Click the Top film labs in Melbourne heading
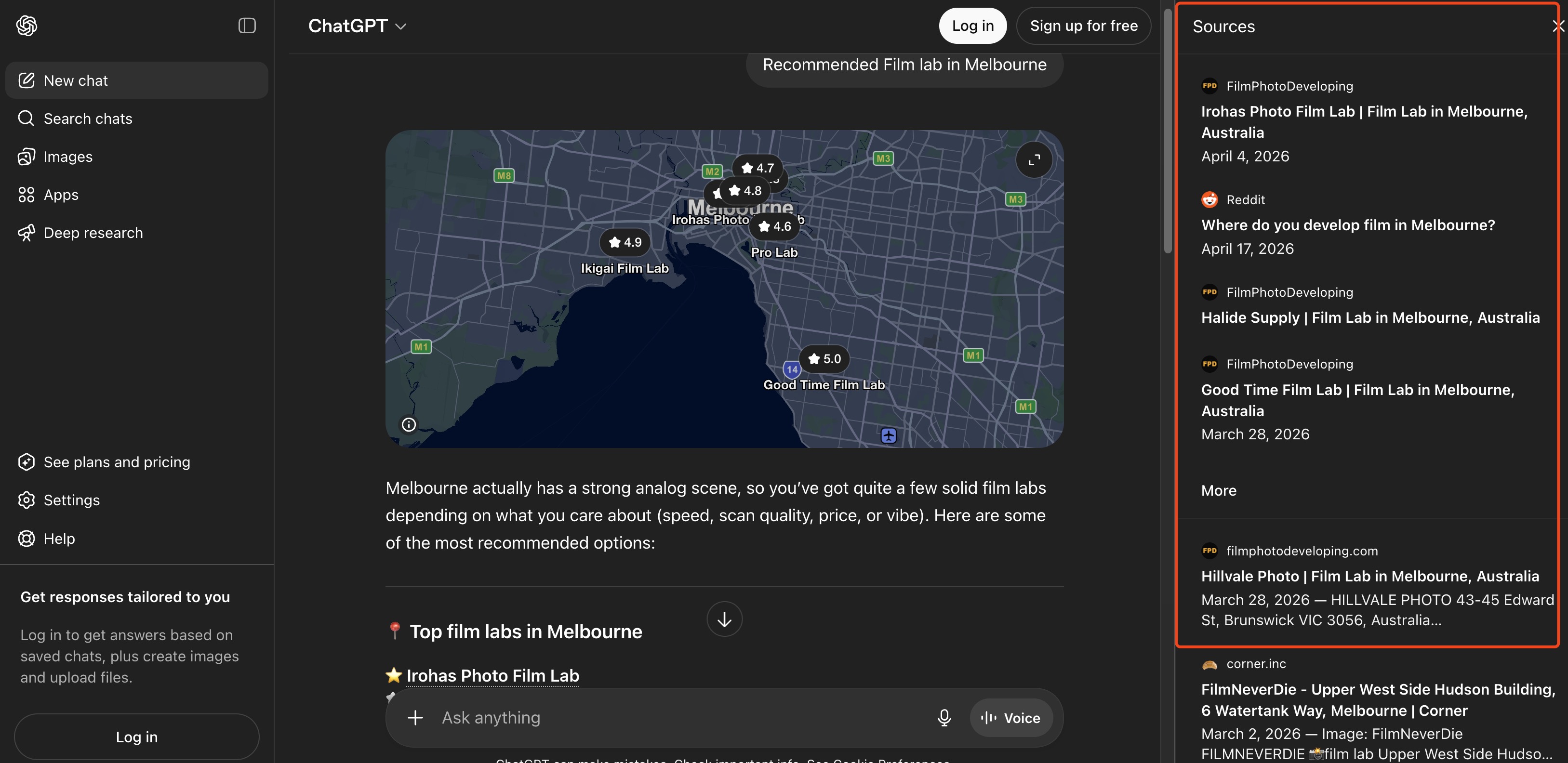Screen dimensions: 1568x763 (x=526, y=631)
